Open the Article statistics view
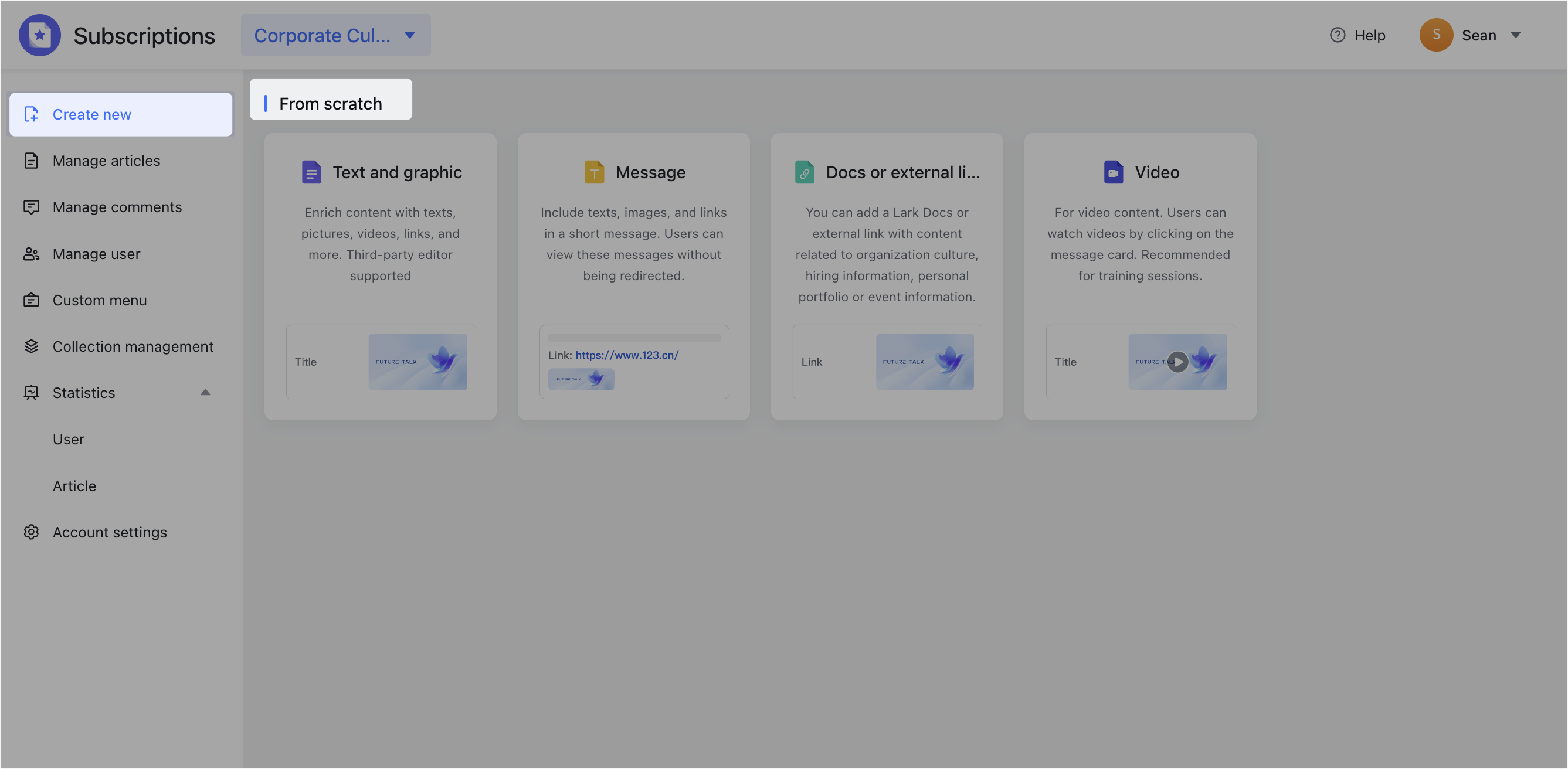 pos(74,485)
